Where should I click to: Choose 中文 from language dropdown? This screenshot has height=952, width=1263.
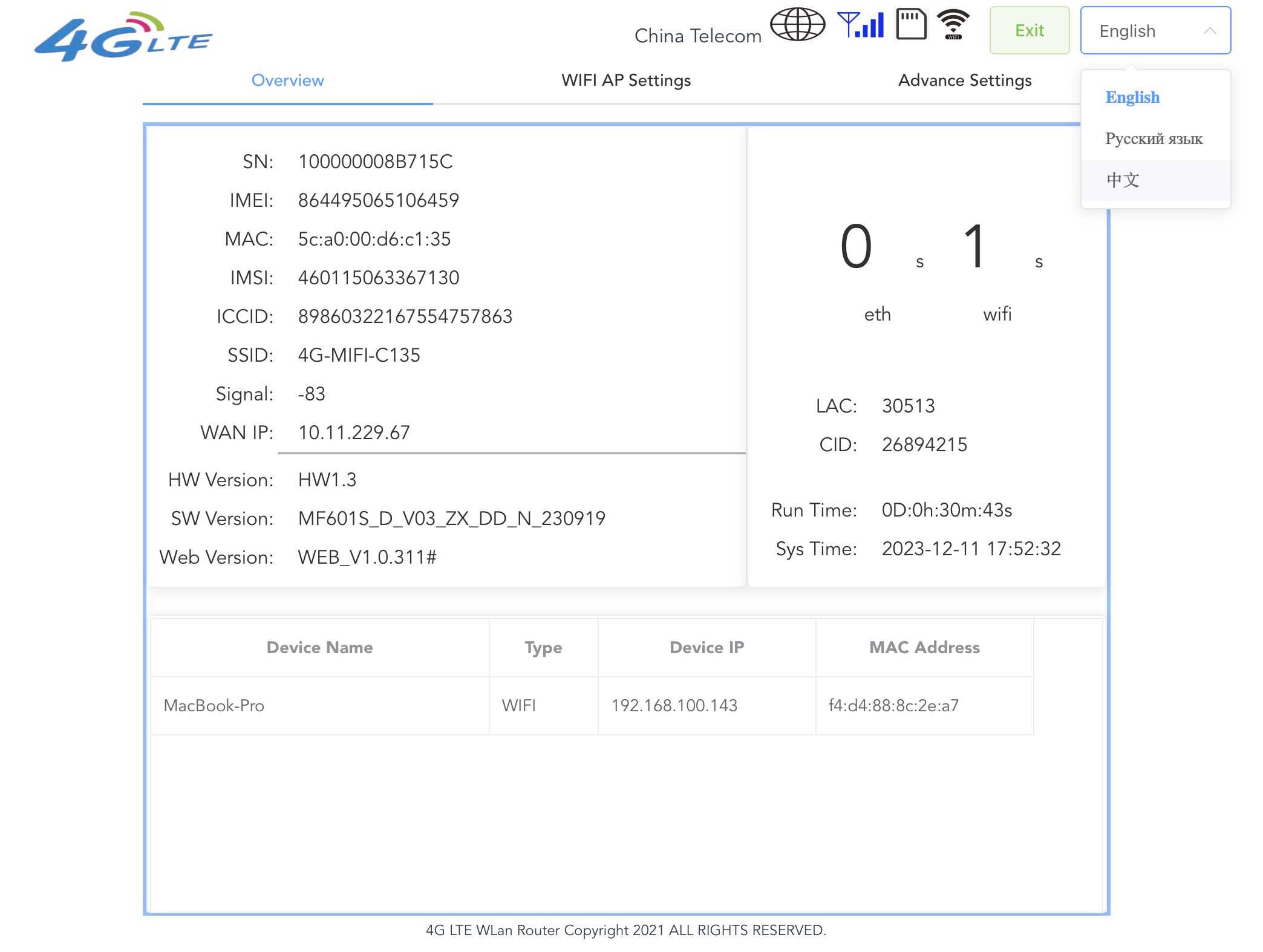(x=1123, y=180)
